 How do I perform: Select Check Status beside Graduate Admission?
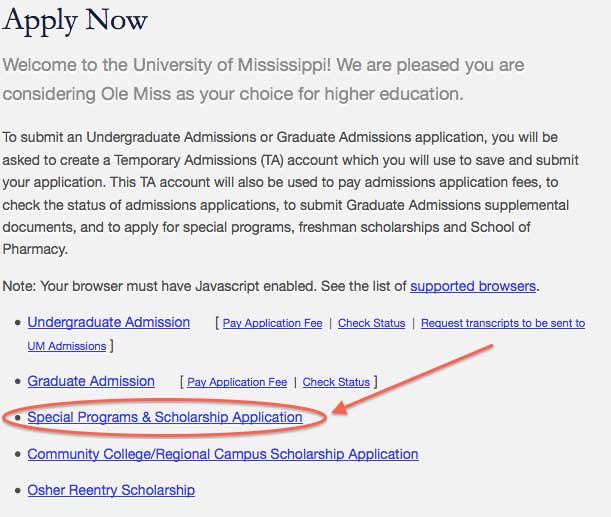(x=336, y=382)
